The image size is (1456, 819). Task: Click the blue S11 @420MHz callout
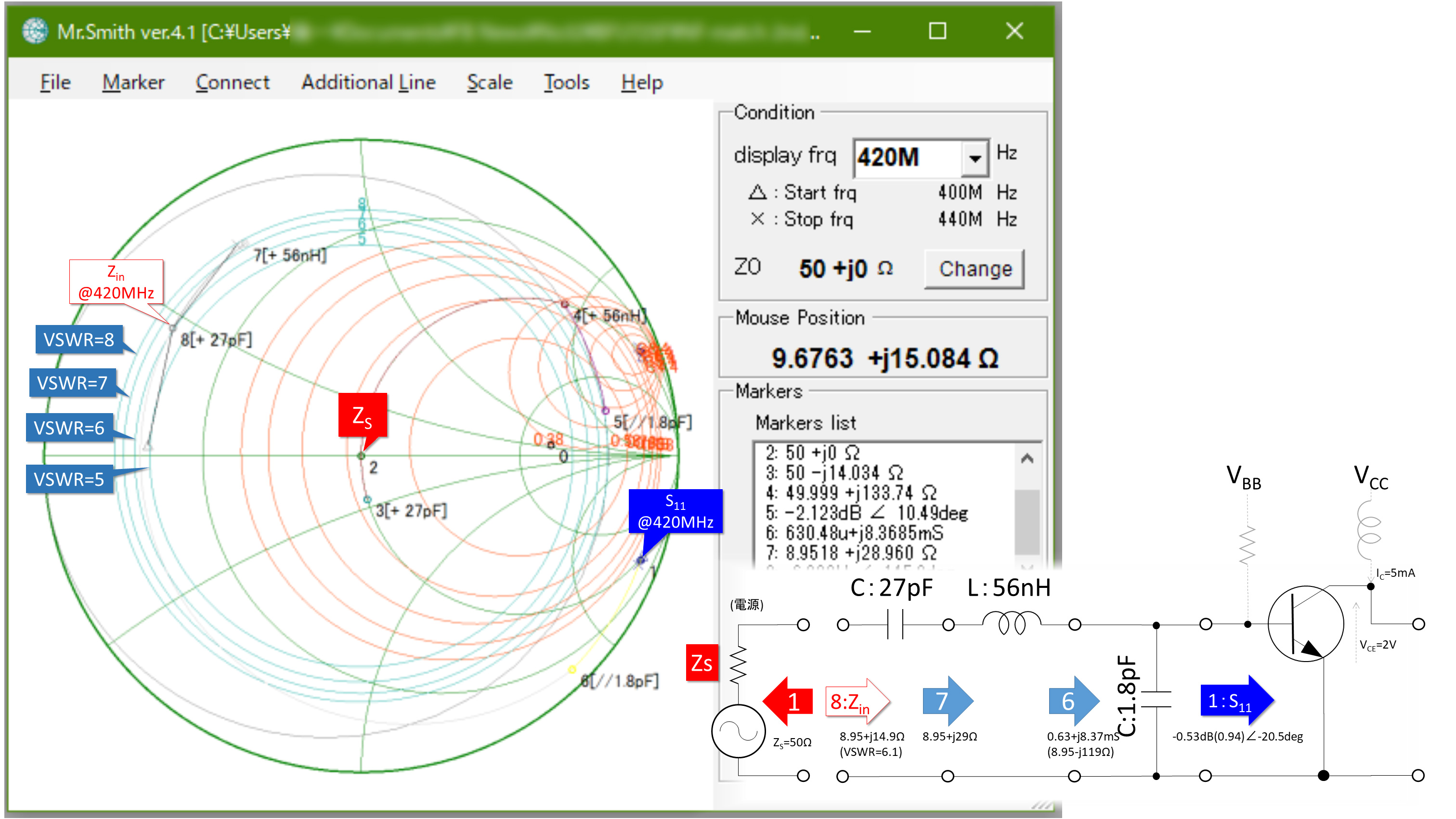[x=675, y=511]
